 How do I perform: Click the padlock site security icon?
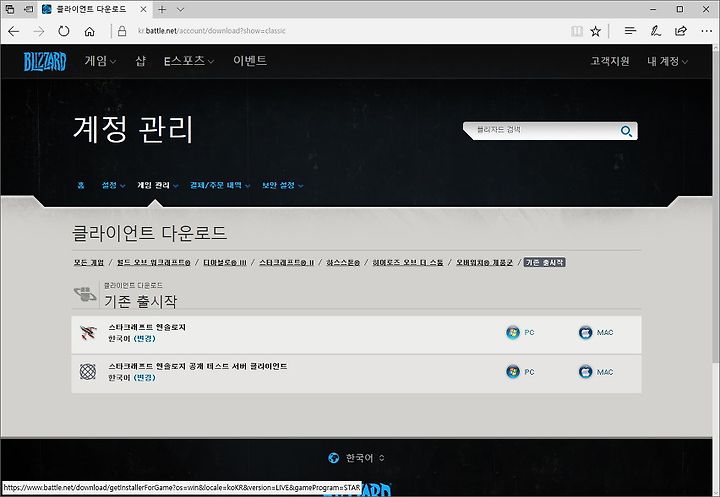[x=122, y=31]
